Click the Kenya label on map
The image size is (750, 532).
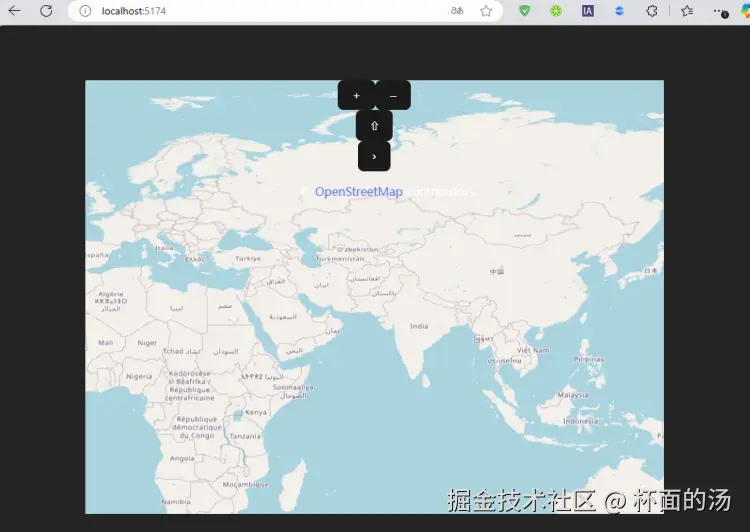256,412
